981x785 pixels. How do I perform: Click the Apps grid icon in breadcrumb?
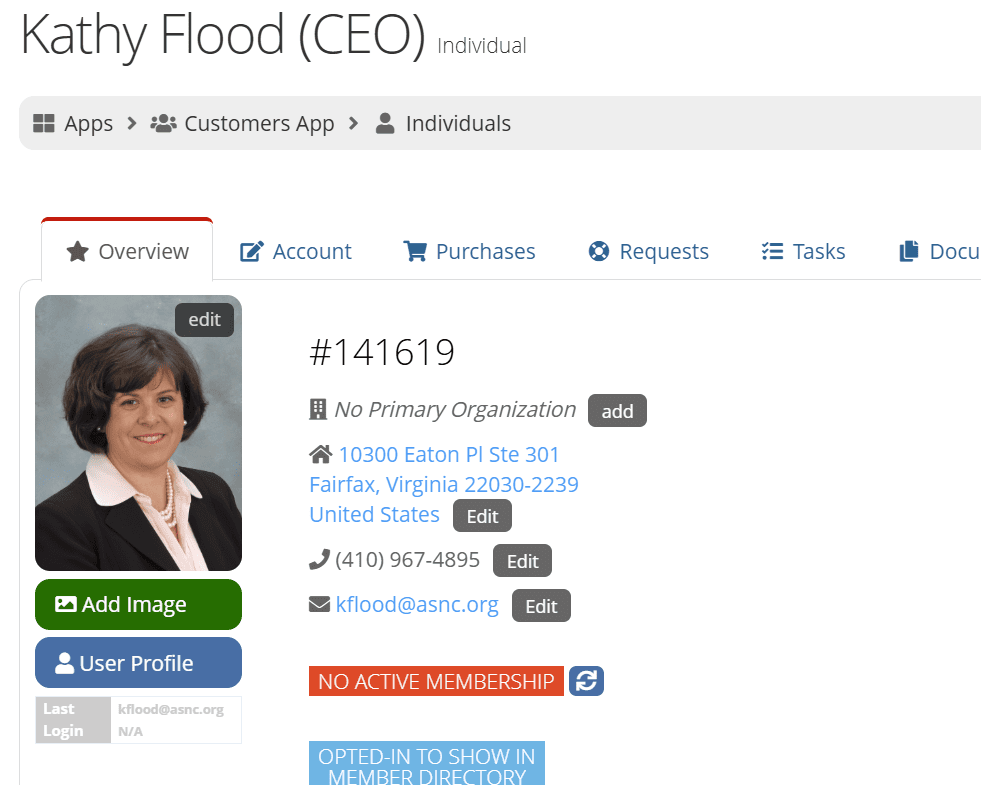(x=43, y=124)
